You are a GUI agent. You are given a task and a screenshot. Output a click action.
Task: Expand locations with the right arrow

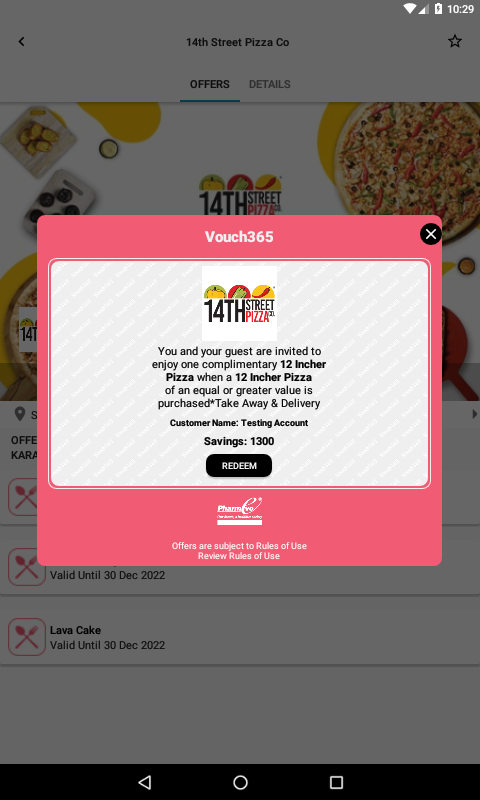tap(475, 414)
